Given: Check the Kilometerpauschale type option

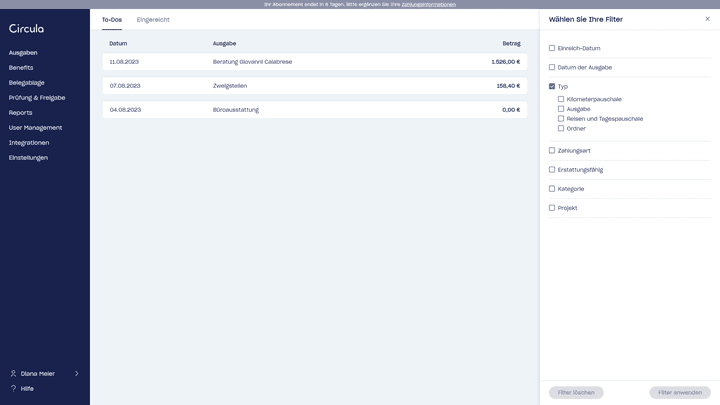Looking at the screenshot, I should coord(561,99).
